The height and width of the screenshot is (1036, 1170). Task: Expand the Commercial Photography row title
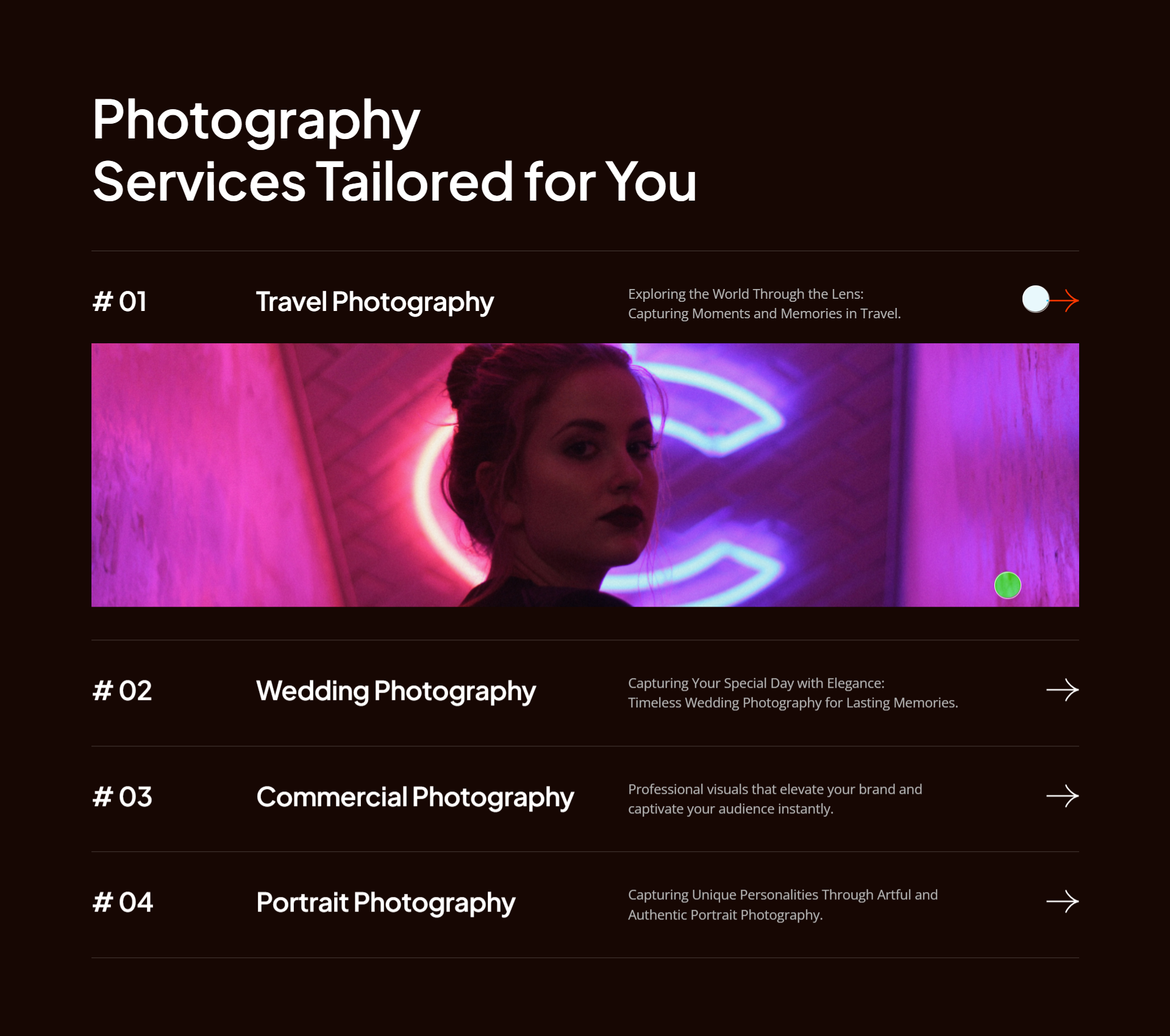click(x=415, y=798)
